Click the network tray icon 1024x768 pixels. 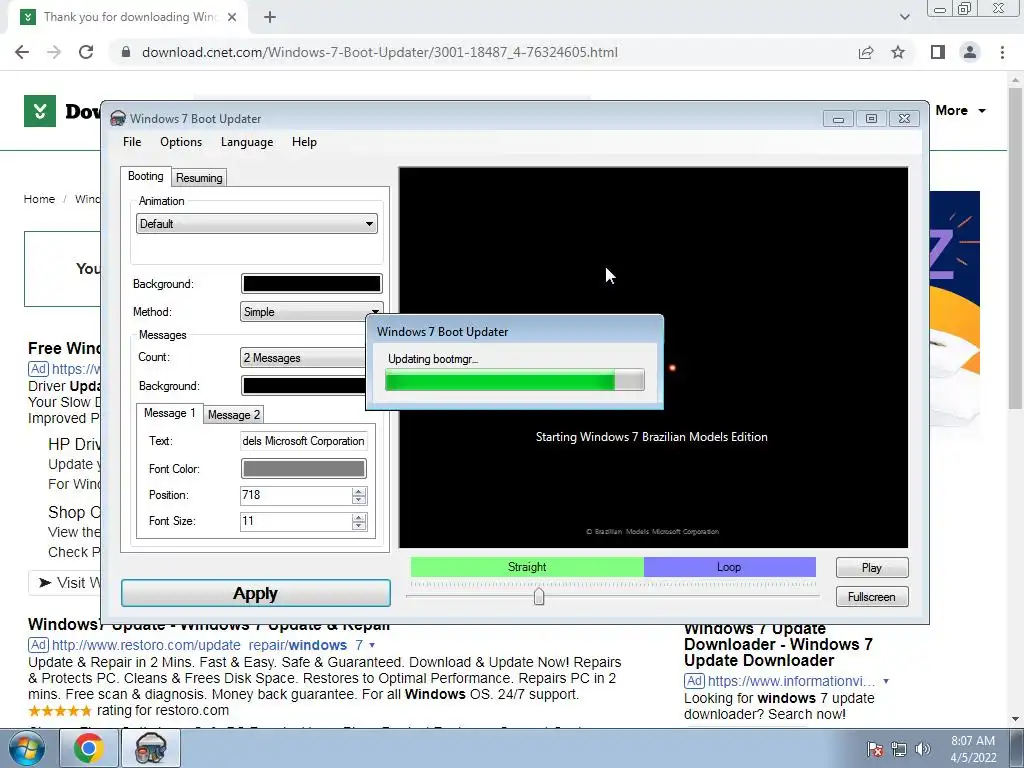(x=899, y=749)
